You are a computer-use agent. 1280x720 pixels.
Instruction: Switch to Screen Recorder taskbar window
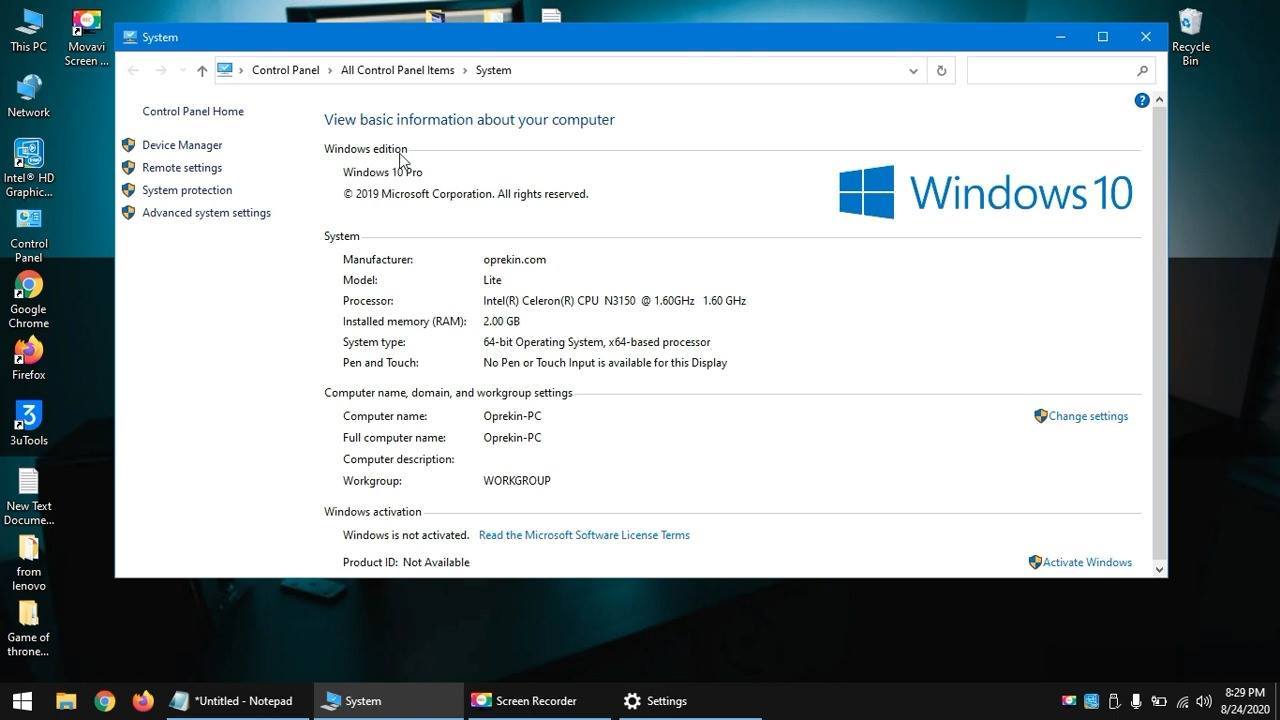coord(540,701)
